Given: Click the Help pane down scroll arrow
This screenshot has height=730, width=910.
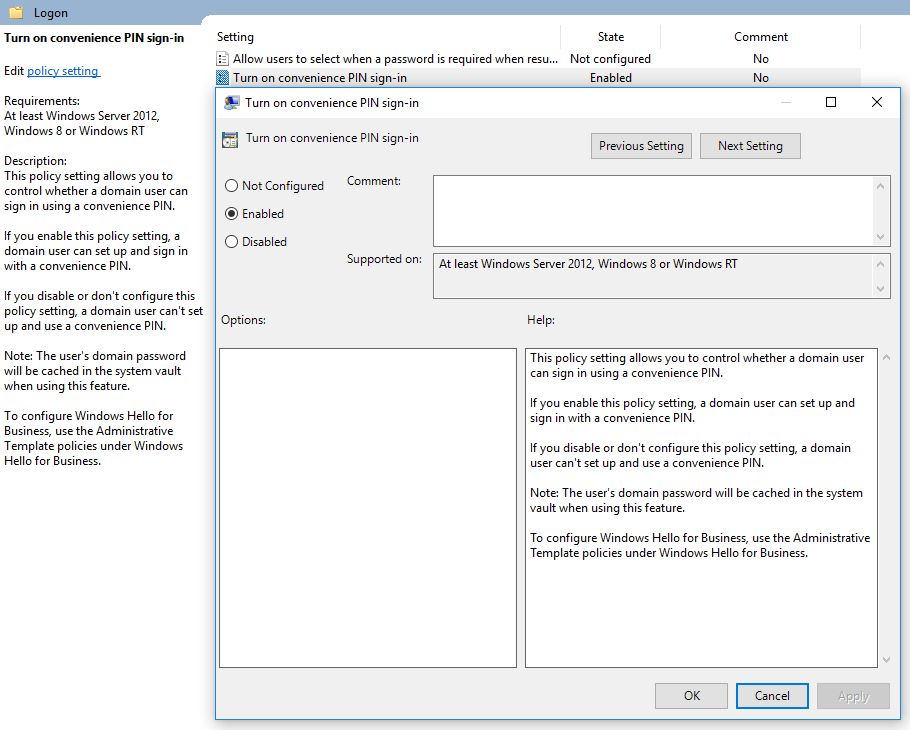Looking at the screenshot, I should click(884, 659).
